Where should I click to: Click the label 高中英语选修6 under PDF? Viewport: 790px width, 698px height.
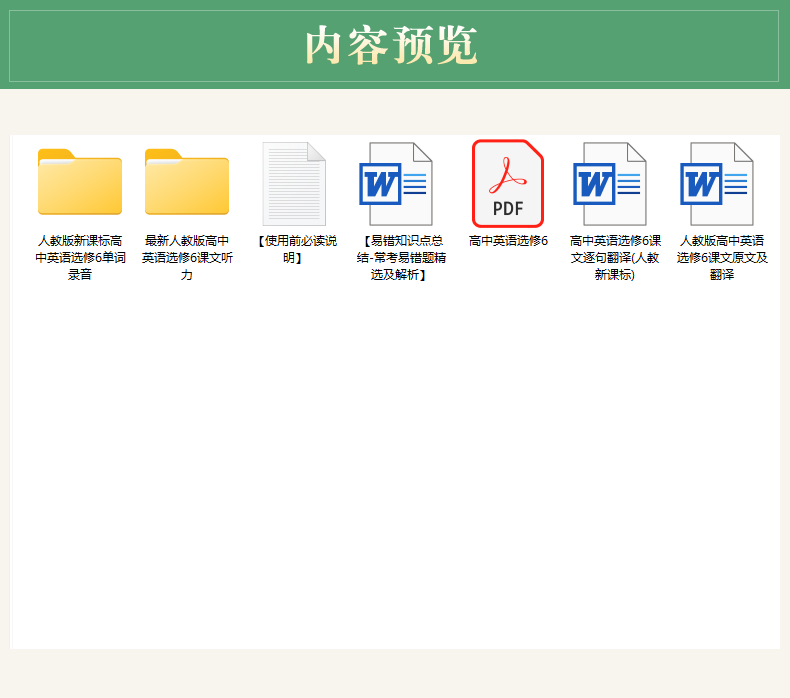coord(508,241)
